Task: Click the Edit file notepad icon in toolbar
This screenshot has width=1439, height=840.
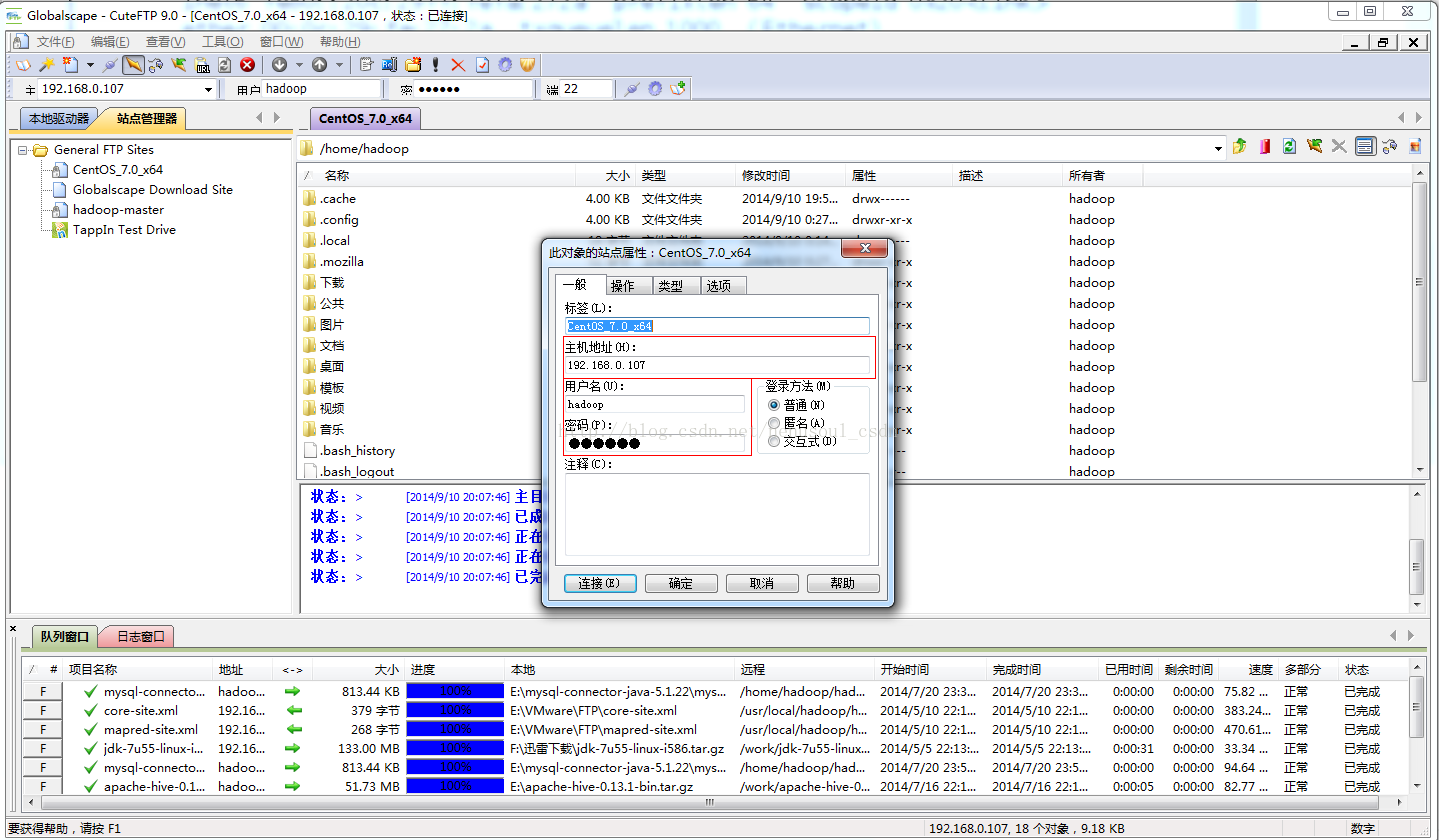Action: 366,65
